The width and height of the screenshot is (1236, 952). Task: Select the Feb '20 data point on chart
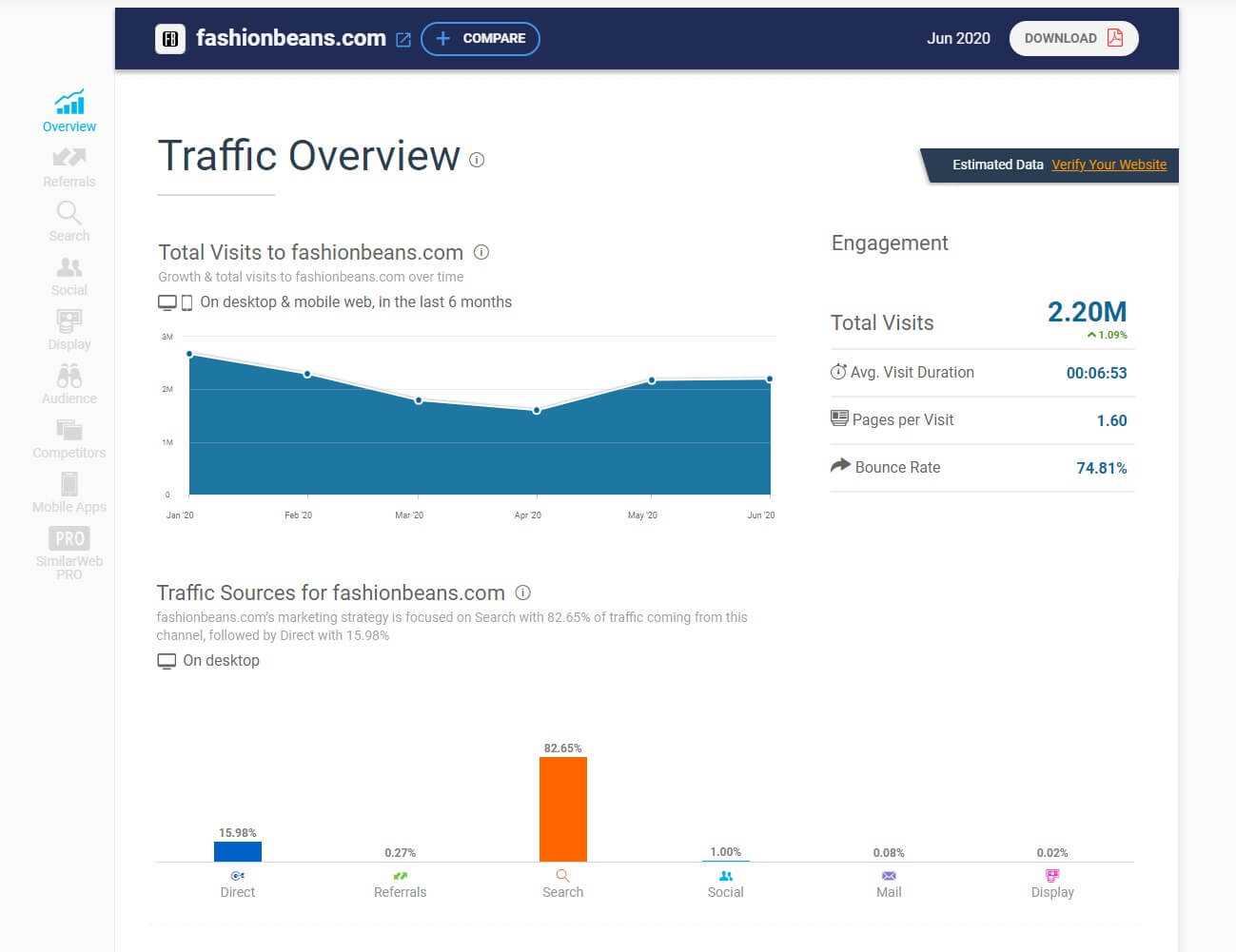click(307, 374)
